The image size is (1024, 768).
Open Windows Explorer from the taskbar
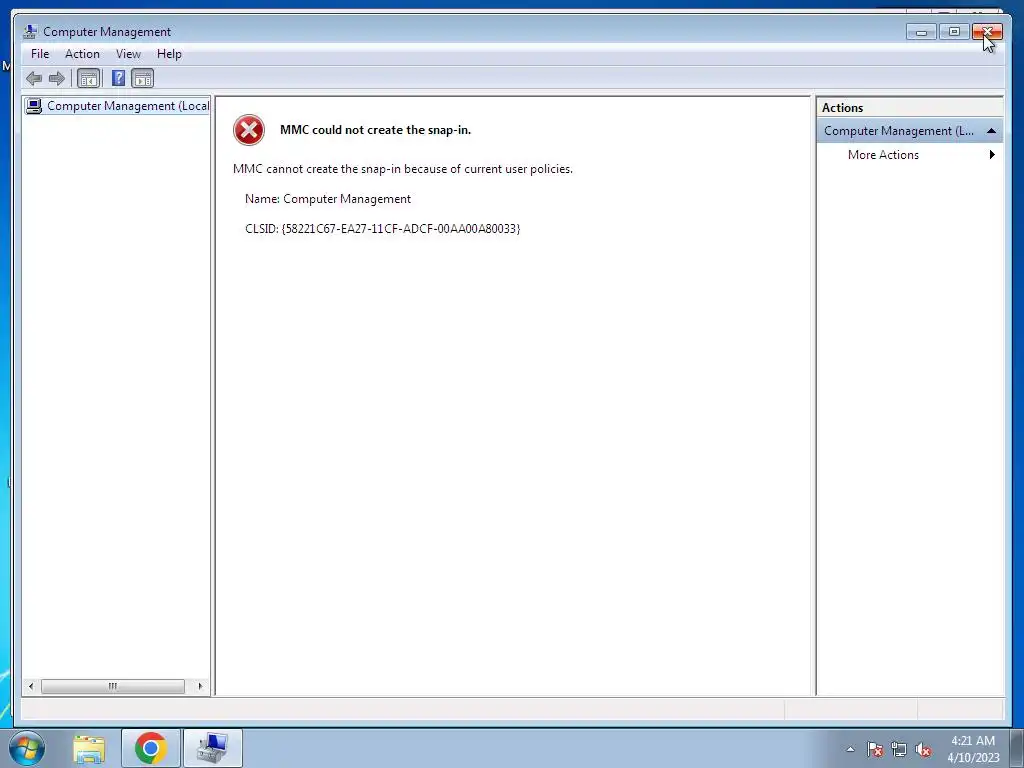click(x=89, y=748)
